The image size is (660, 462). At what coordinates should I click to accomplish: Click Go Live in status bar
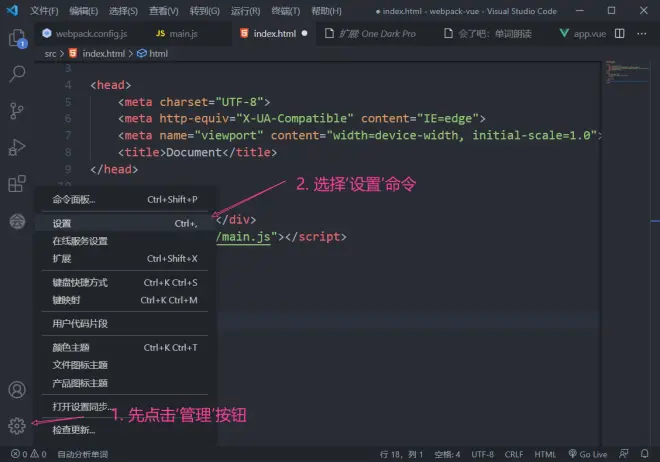(588, 454)
